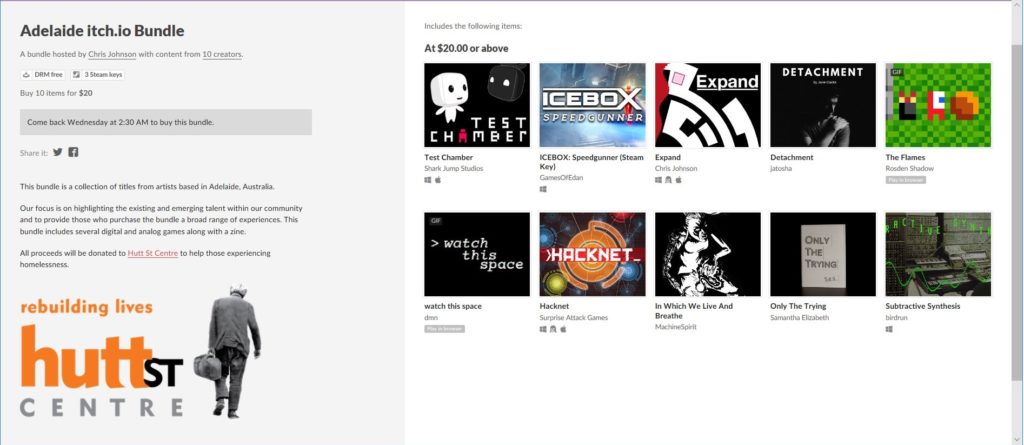This screenshot has height=445, width=1024.
Task: Click The Flames title link
Action: pyautogui.click(x=905, y=157)
